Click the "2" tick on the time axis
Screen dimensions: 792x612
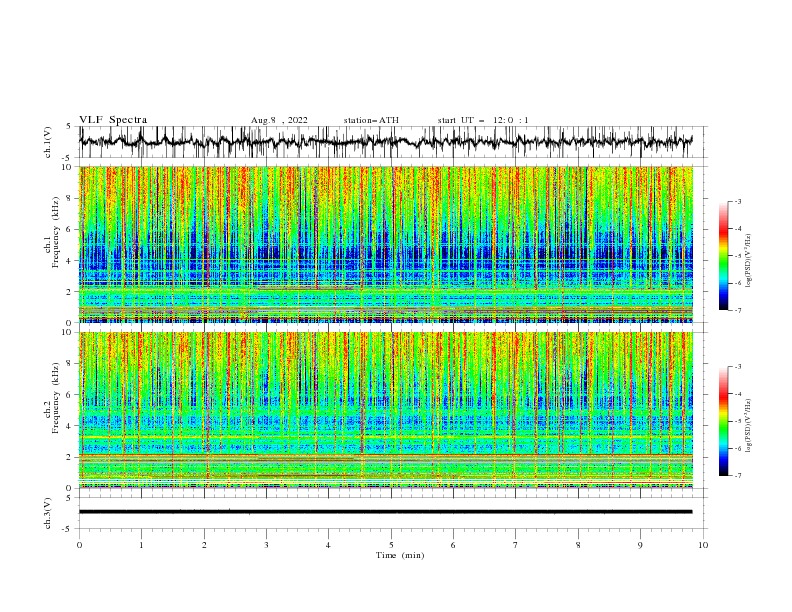pyautogui.click(x=204, y=545)
